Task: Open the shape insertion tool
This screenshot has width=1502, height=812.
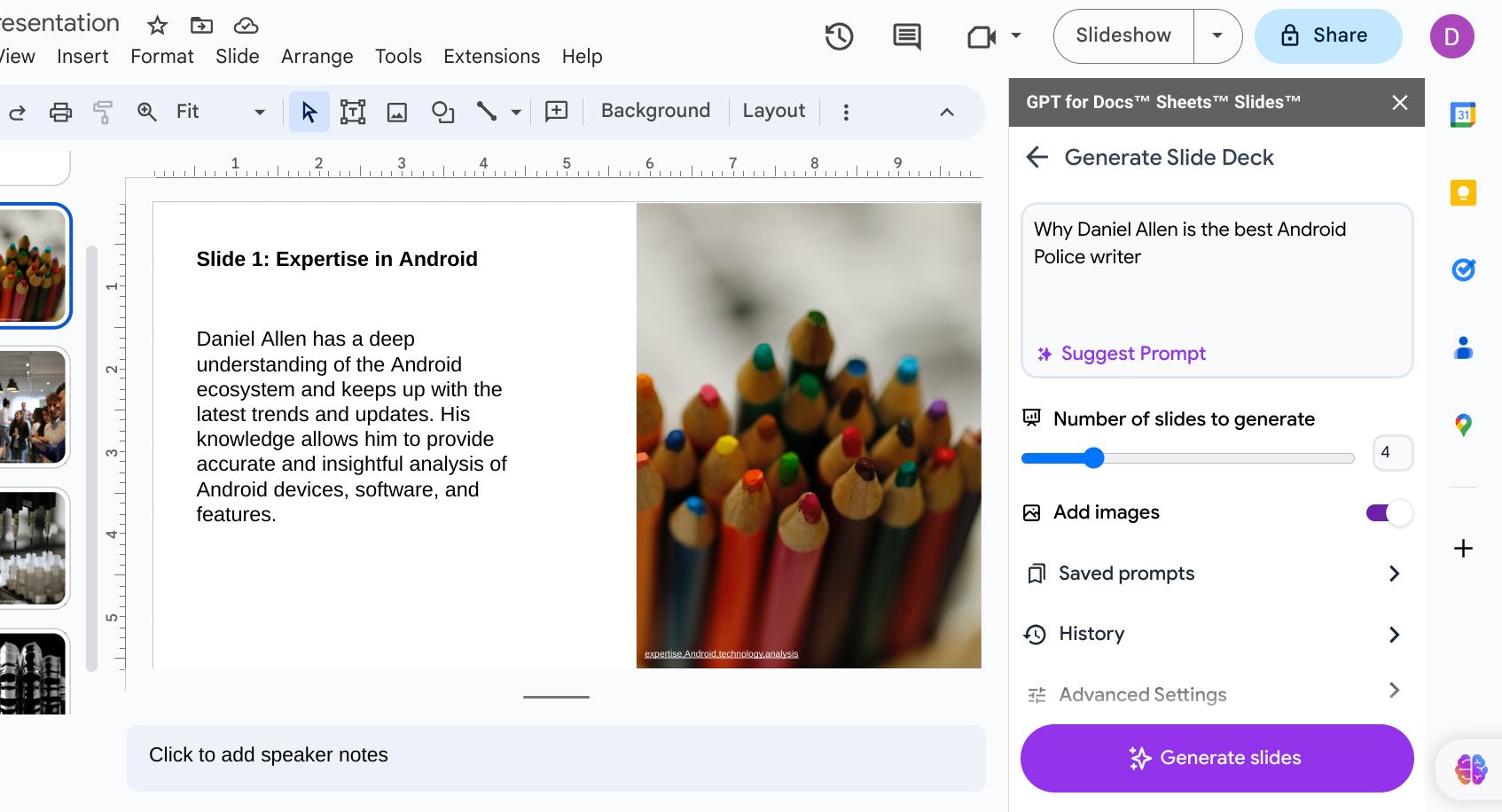Action: click(442, 113)
